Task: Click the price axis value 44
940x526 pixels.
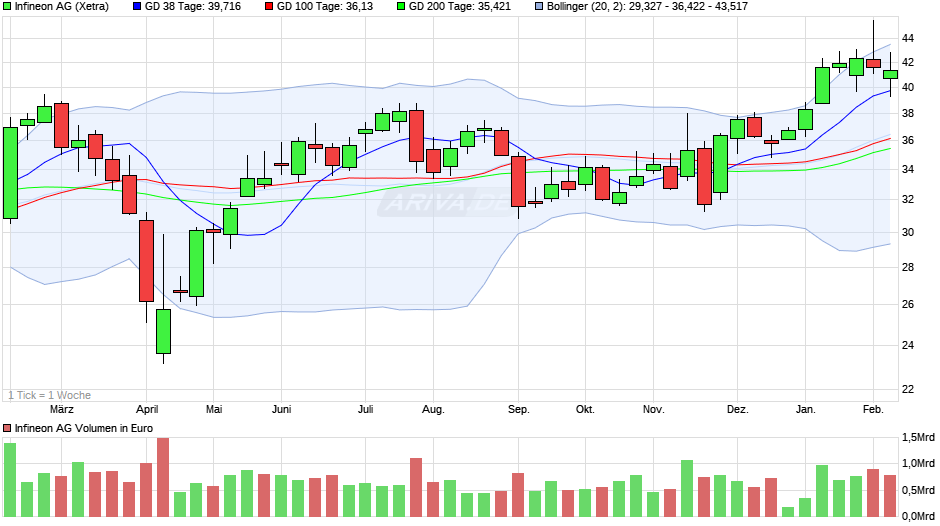Action: click(x=908, y=38)
